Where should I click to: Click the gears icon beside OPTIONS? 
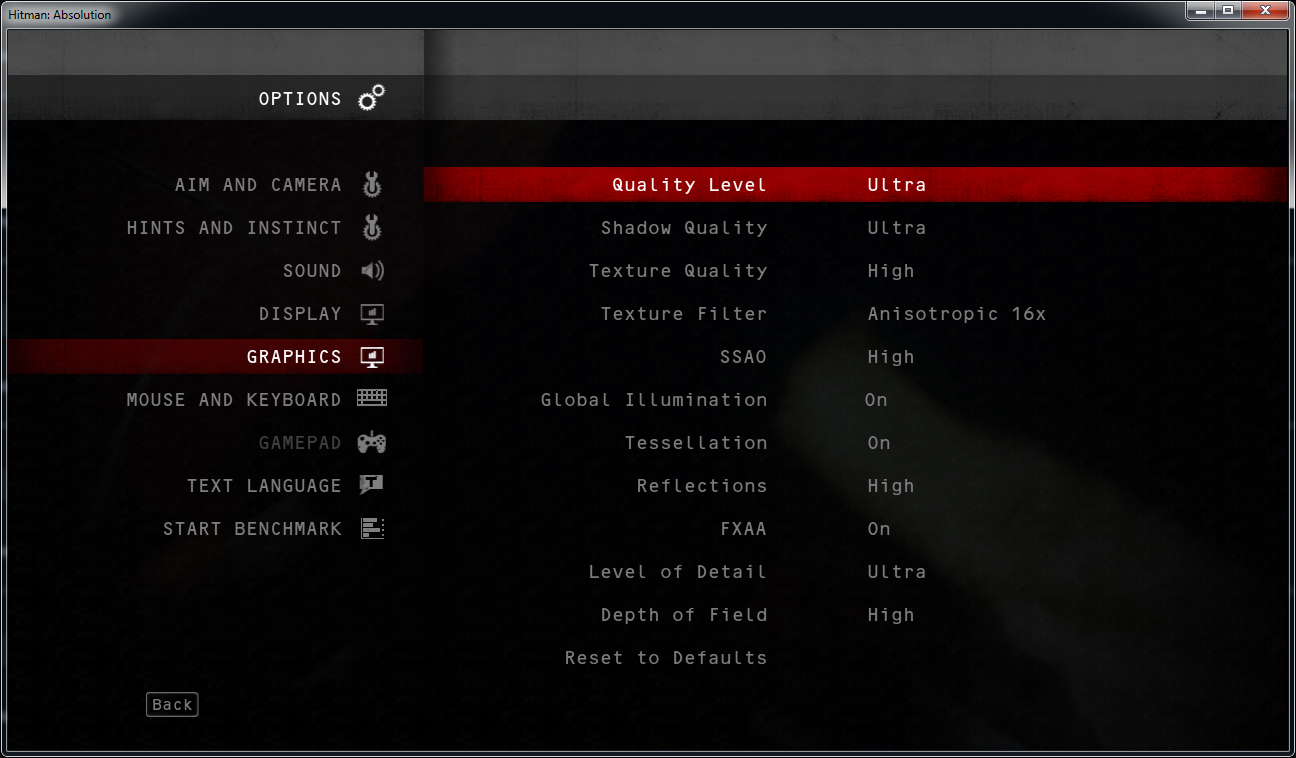(x=371, y=98)
